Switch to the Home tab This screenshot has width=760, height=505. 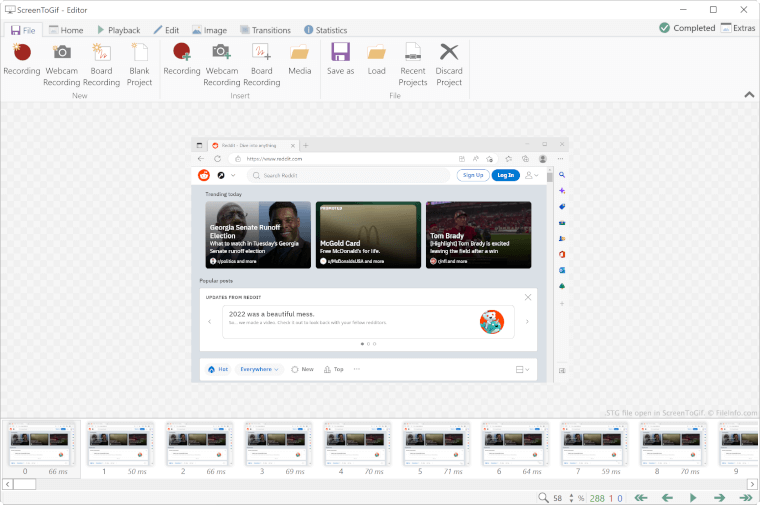pos(65,30)
